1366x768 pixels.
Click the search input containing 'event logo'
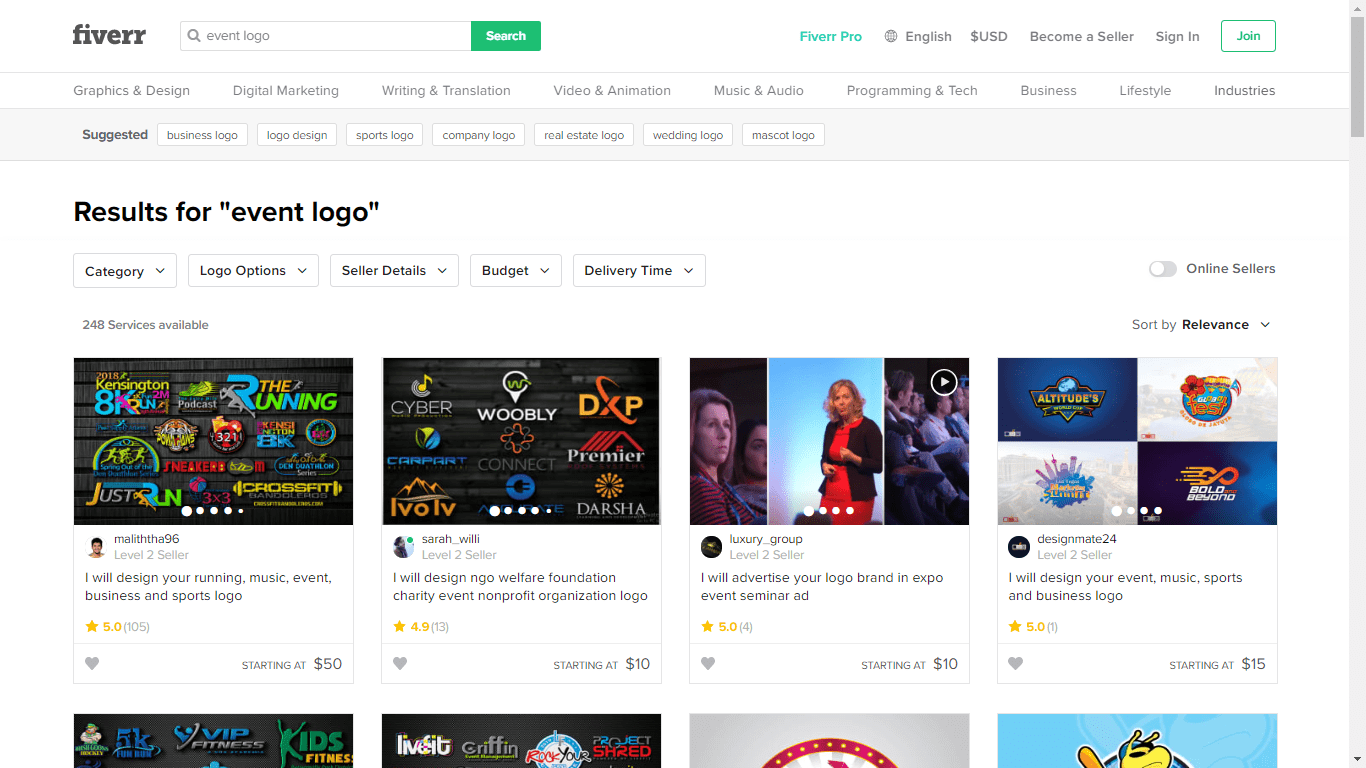[326, 36]
